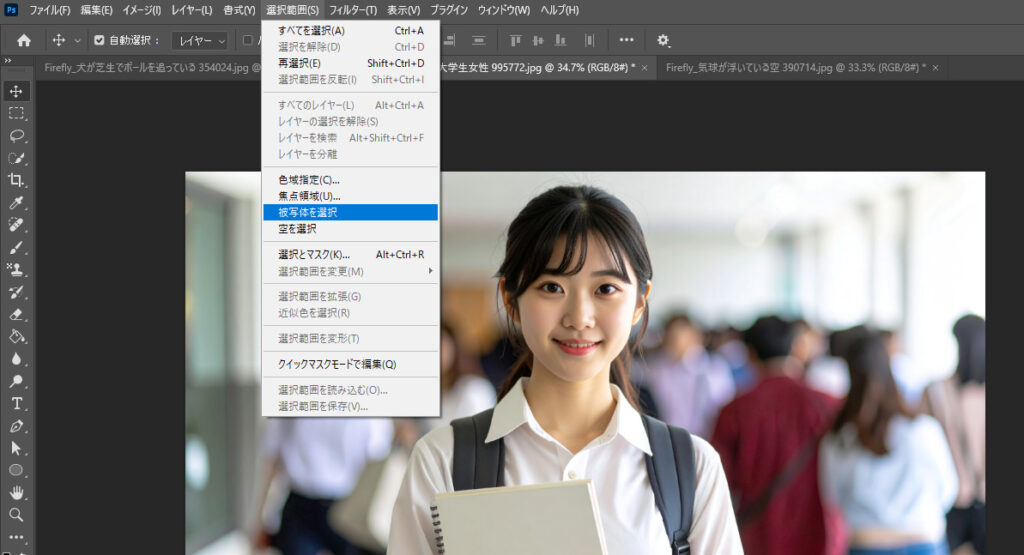Screen dimensions: 1024x555
Task: Open the Edit Toolbar three-dots button
Action: (x=16, y=537)
